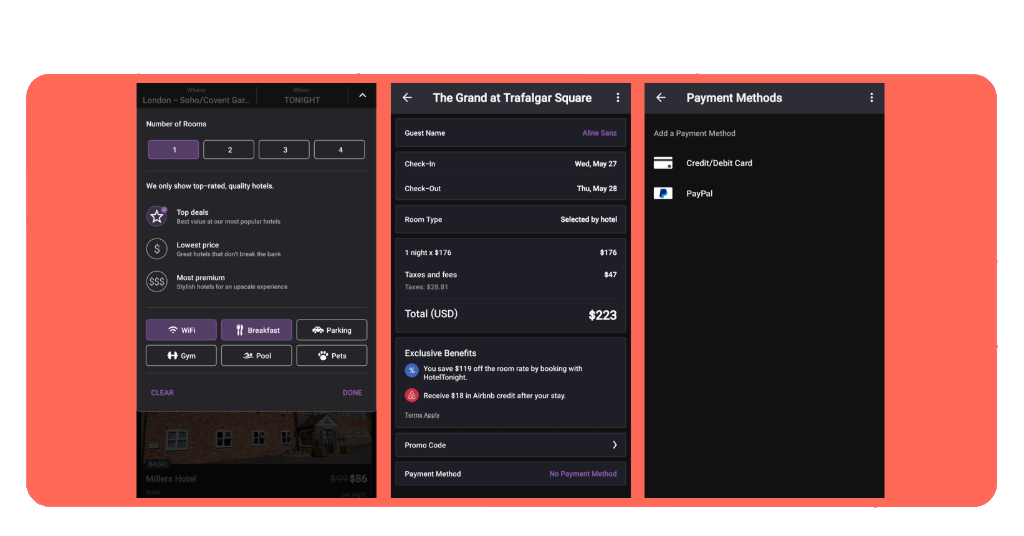Viewport: 1024px width, 536px height.
Task: Click the red Airbnb credit icon
Action: click(x=411, y=395)
